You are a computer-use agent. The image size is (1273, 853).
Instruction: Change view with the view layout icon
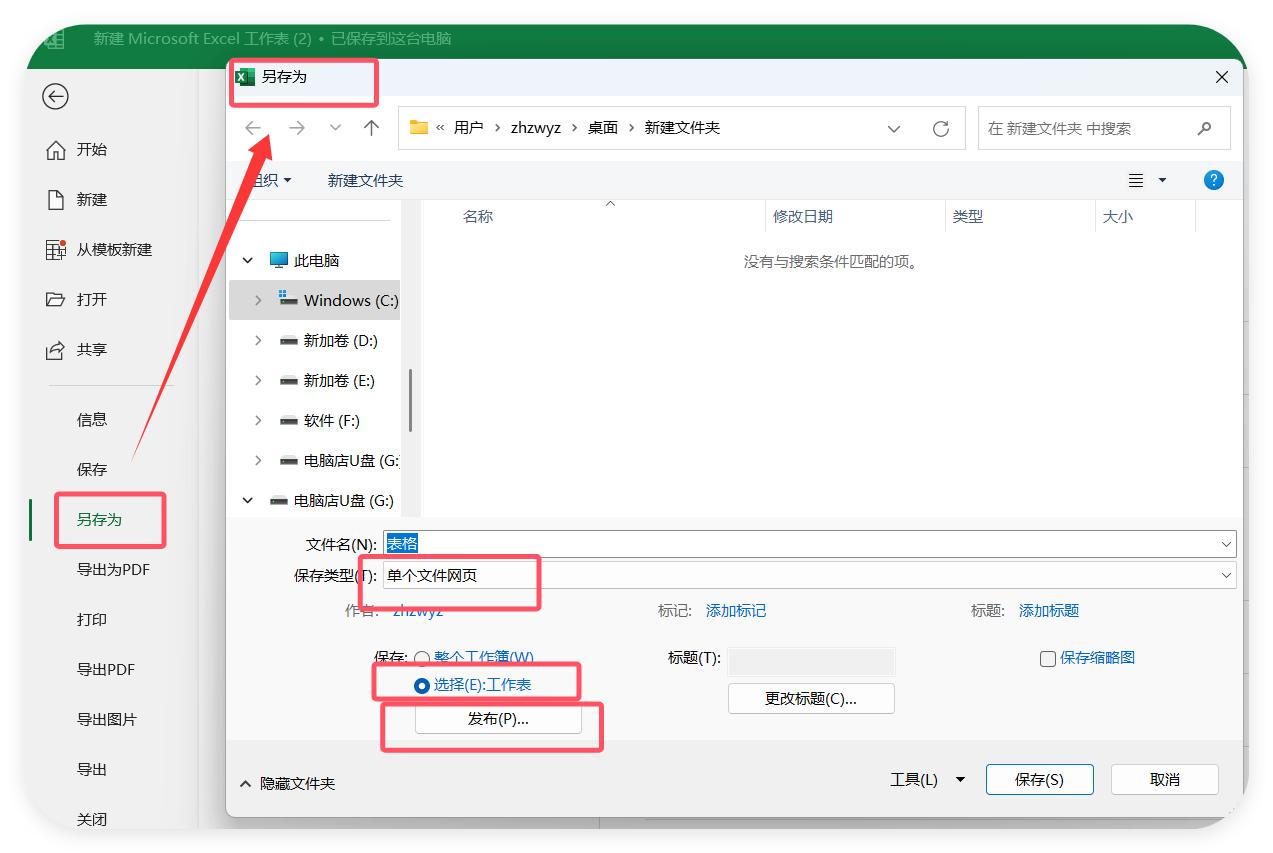coord(1136,181)
